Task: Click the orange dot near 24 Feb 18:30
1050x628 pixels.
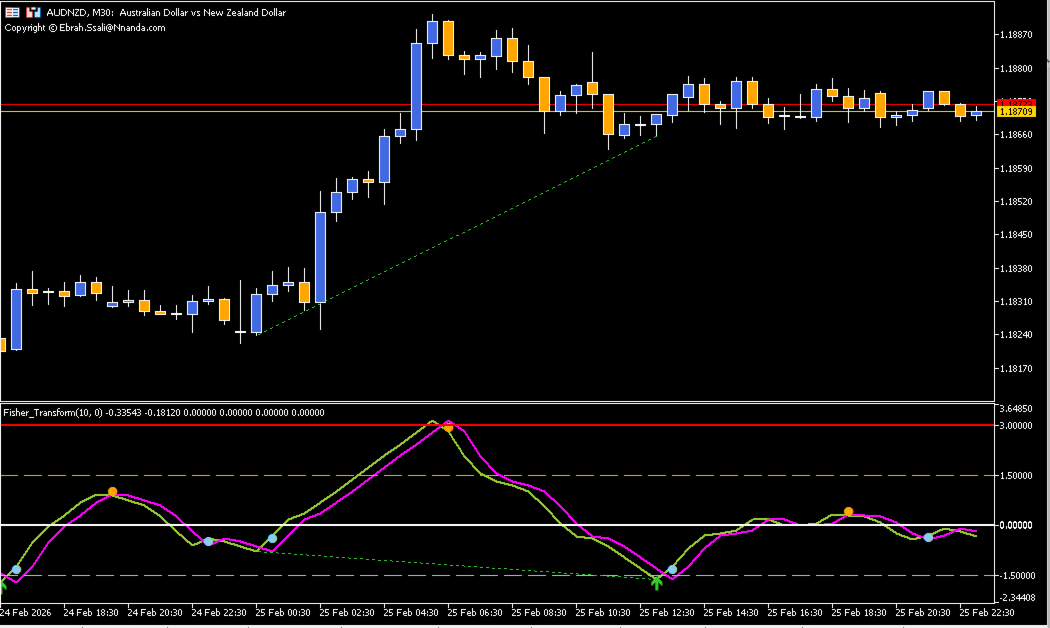Action: 112,492
